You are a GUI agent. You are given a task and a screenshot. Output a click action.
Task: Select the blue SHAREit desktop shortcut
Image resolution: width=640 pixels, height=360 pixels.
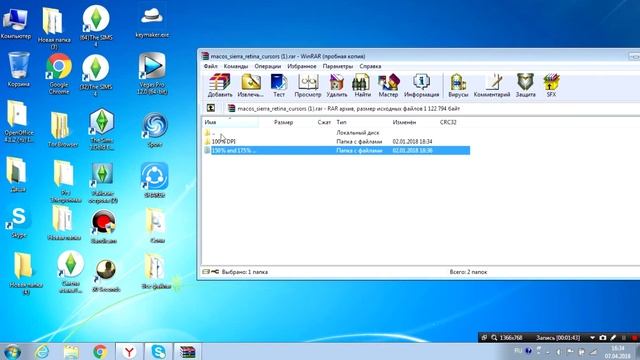[x=154, y=180]
